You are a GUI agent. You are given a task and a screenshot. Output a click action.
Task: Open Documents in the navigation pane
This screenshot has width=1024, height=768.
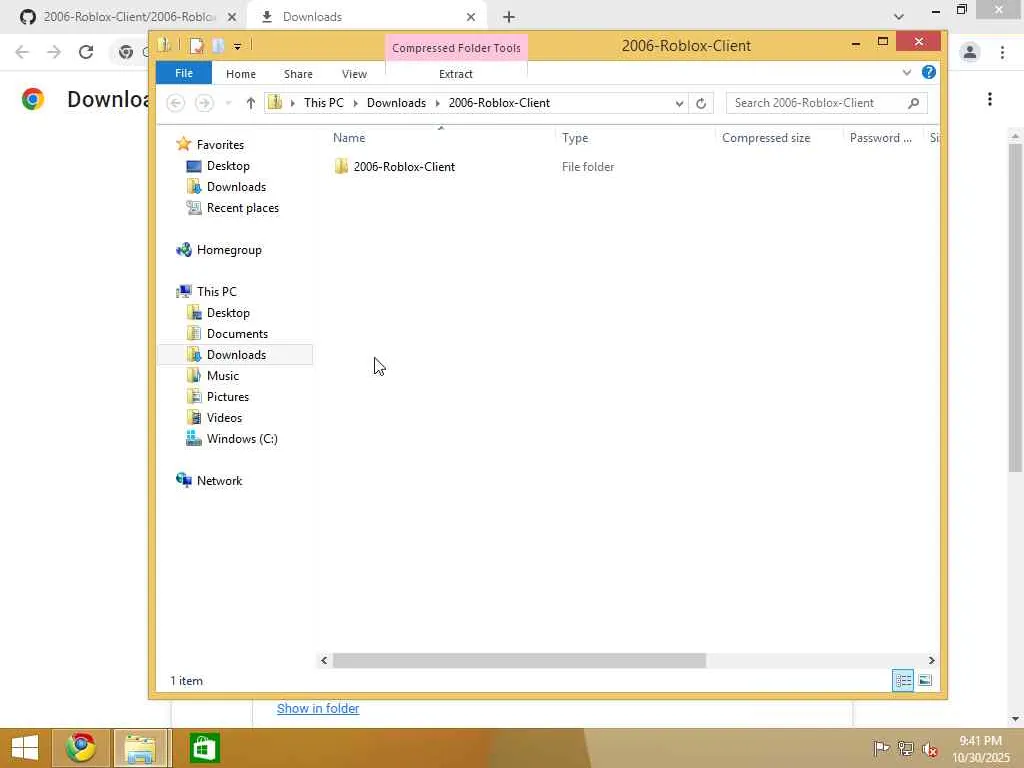point(237,334)
